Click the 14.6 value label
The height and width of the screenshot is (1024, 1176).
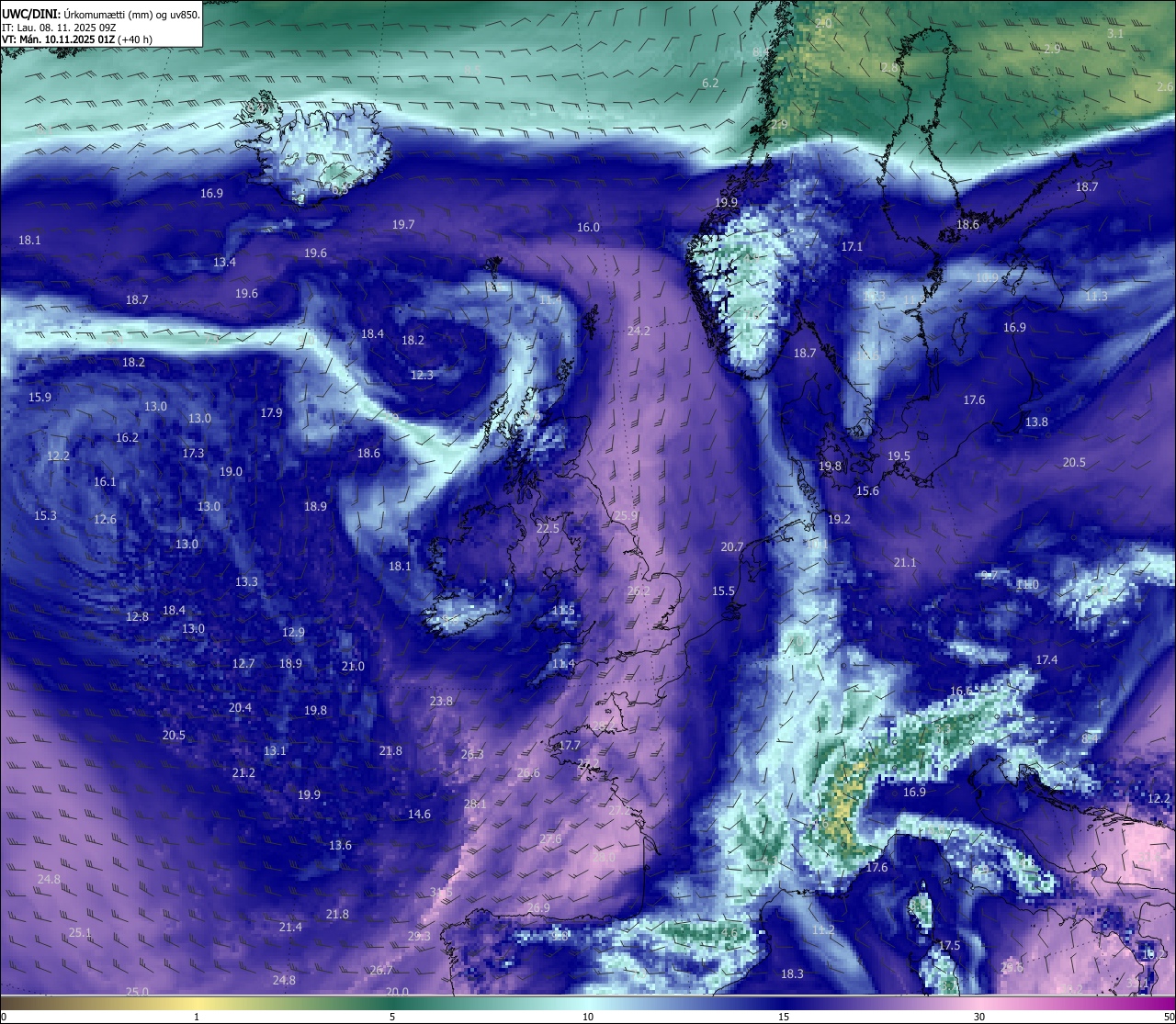click(x=419, y=814)
